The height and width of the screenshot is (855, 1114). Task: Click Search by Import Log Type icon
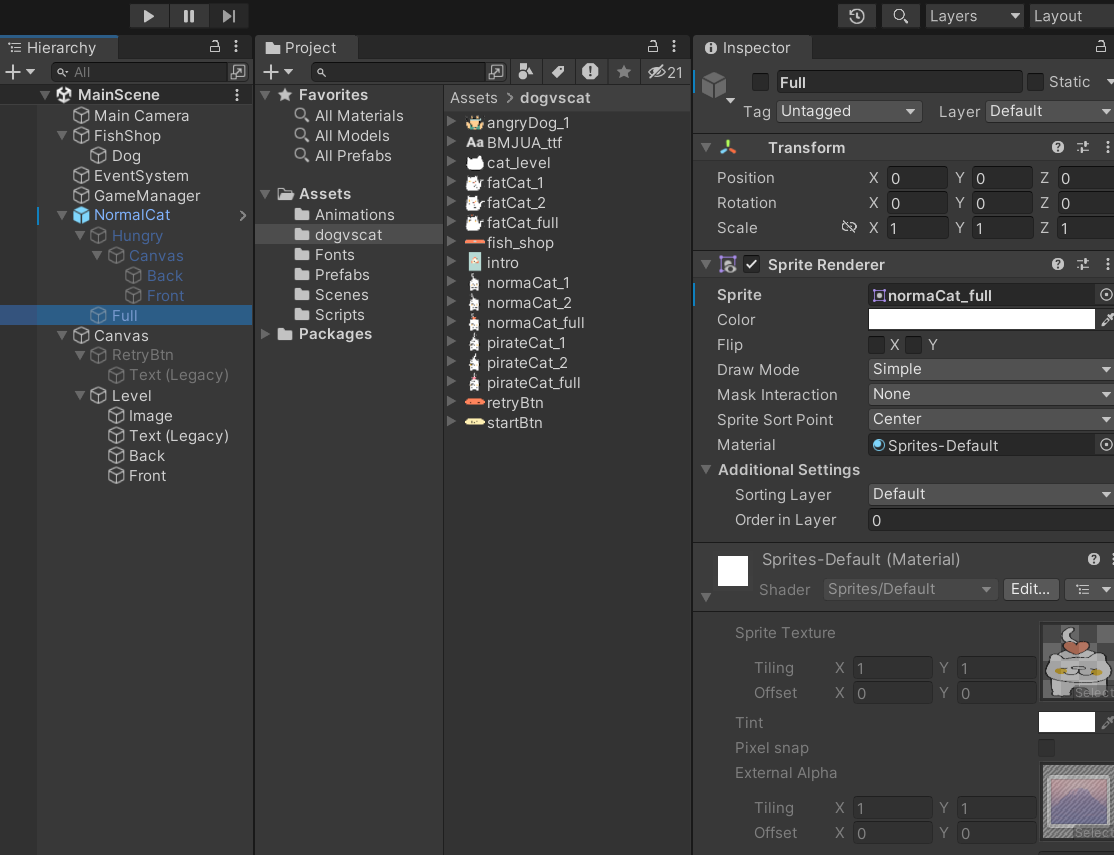pos(590,72)
